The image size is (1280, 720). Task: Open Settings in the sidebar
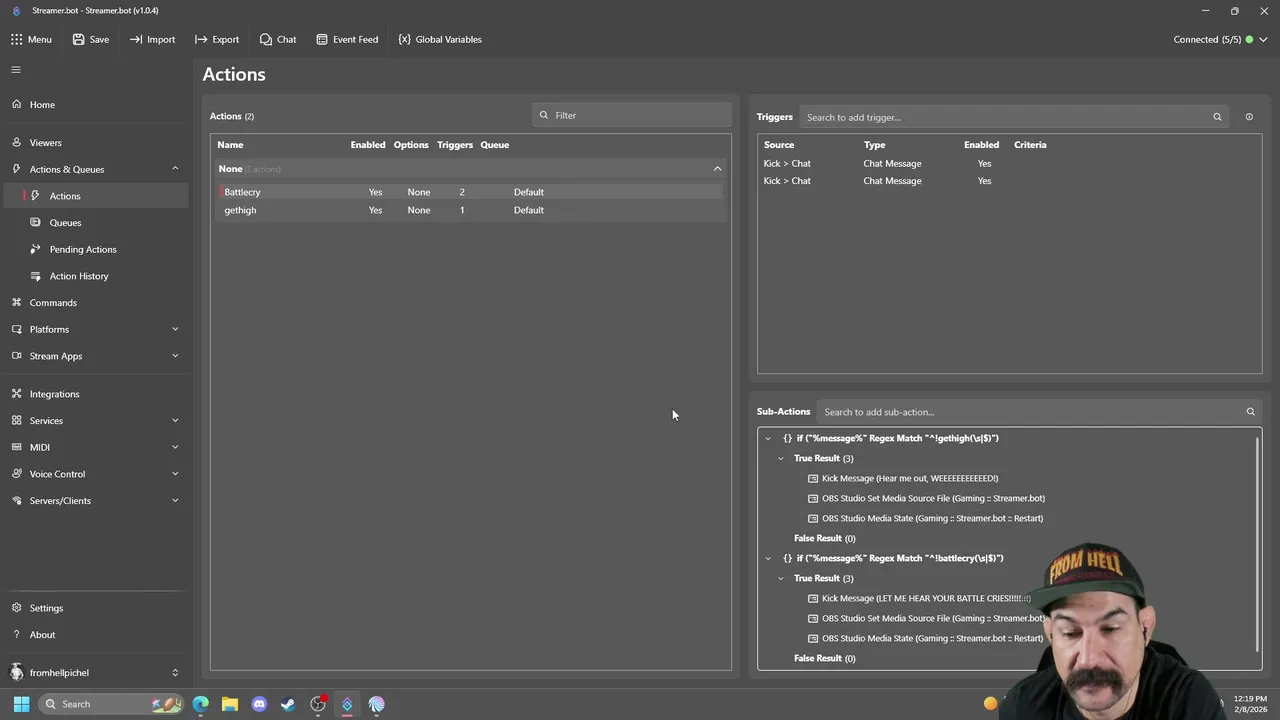95,608
